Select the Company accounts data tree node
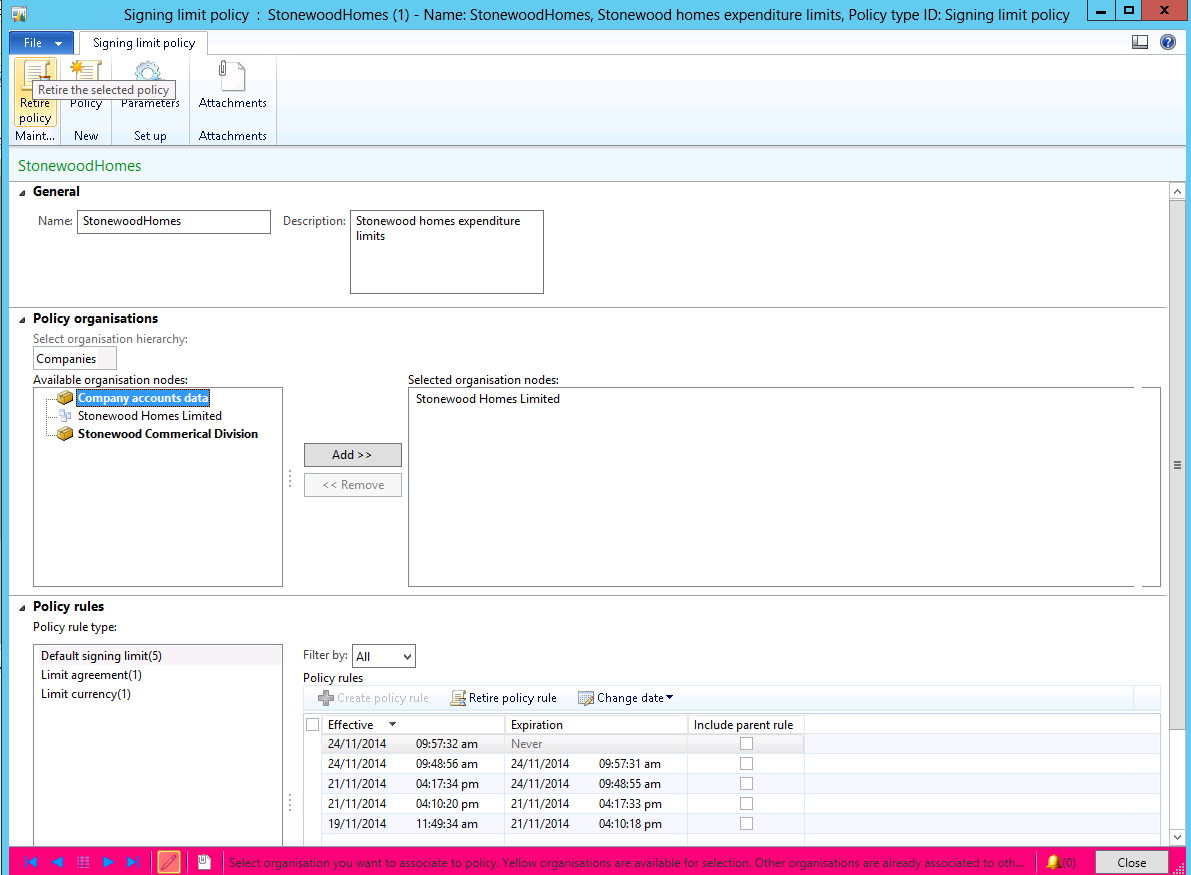This screenshot has height=875, width=1191. pyautogui.click(x=143, y=398)
